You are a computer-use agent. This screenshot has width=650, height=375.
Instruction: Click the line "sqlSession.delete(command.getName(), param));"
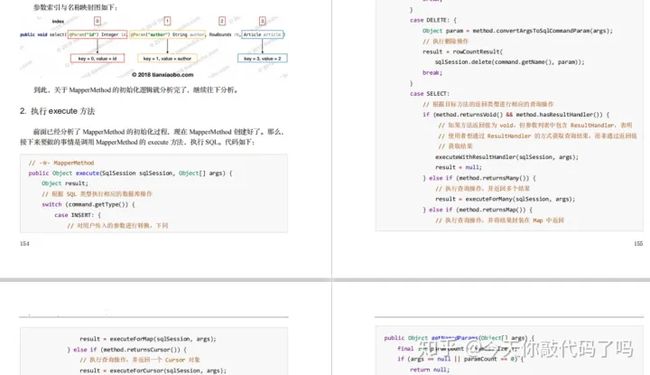(x=509, y=62)
